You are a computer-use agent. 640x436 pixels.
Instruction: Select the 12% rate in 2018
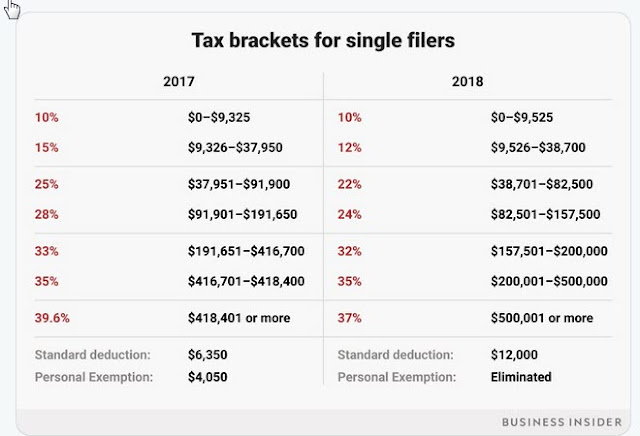[x=350, y=147]
